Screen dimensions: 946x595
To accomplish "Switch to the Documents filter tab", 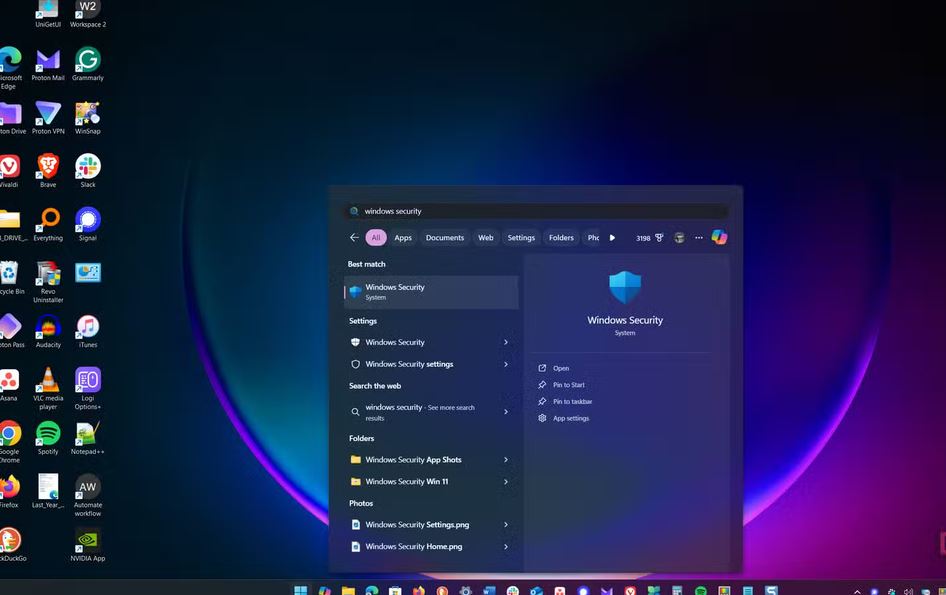I will click(445, 238).
